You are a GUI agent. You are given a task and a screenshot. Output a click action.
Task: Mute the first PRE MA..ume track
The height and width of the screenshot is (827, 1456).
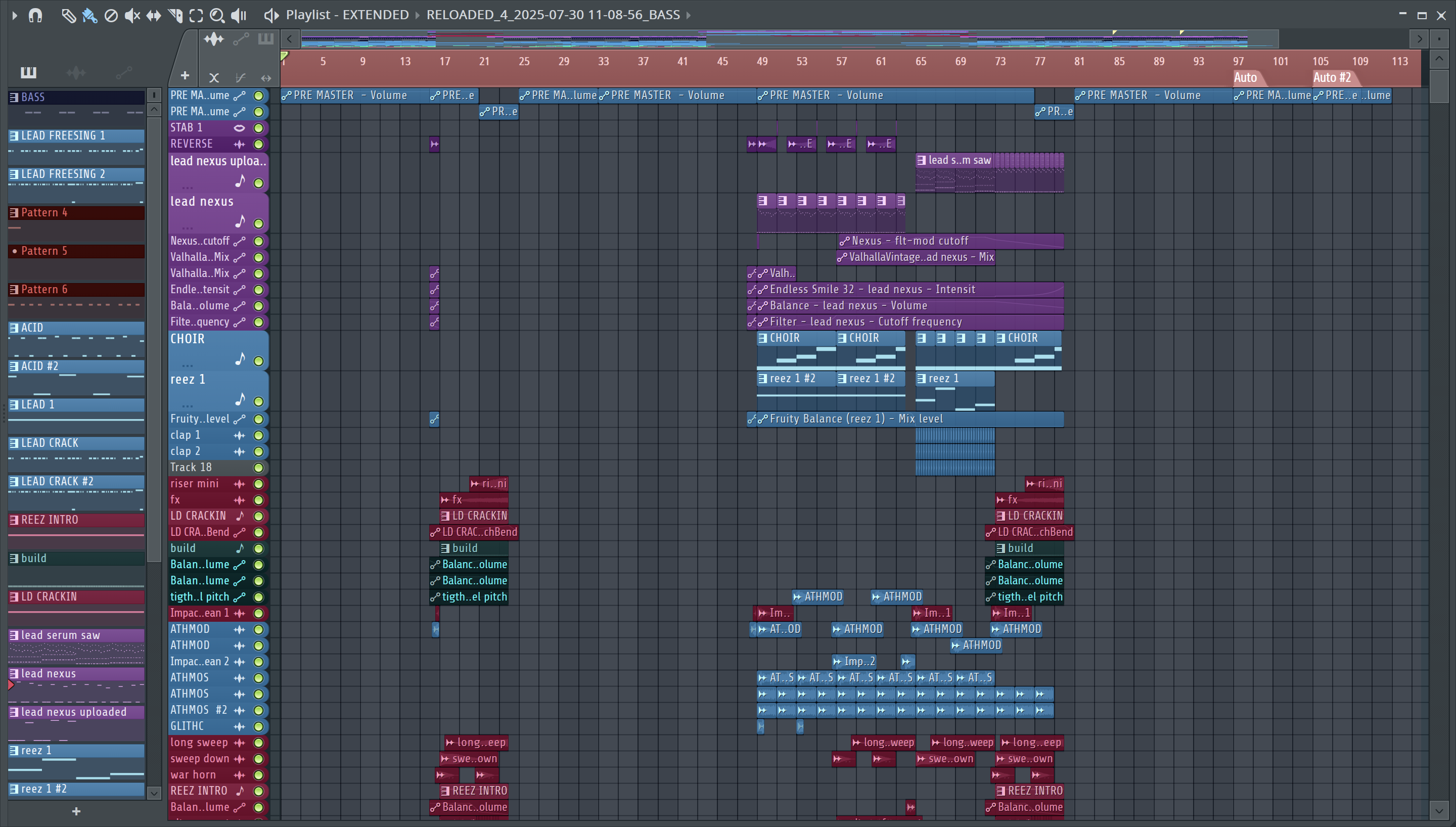[258, 96]
